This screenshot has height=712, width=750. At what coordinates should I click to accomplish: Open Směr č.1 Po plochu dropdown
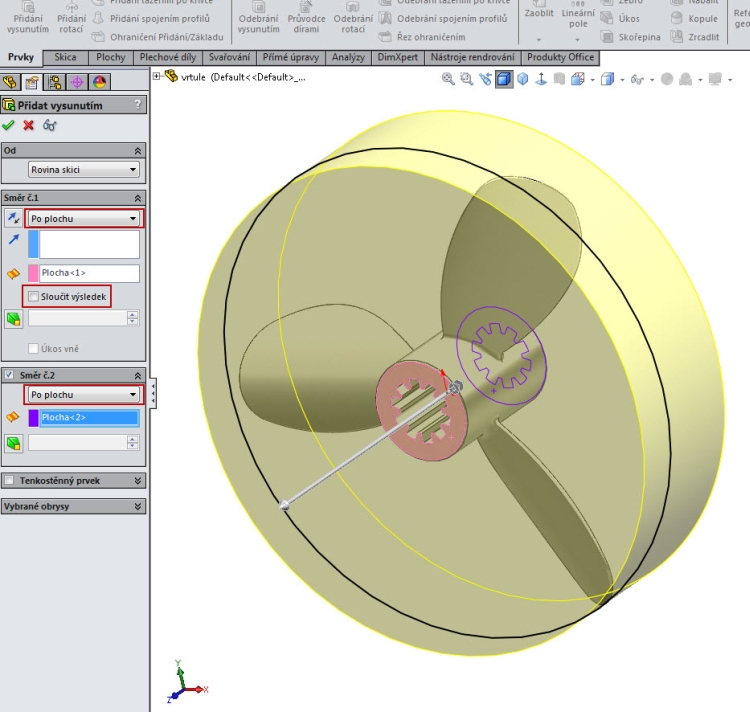click(84, 219)
